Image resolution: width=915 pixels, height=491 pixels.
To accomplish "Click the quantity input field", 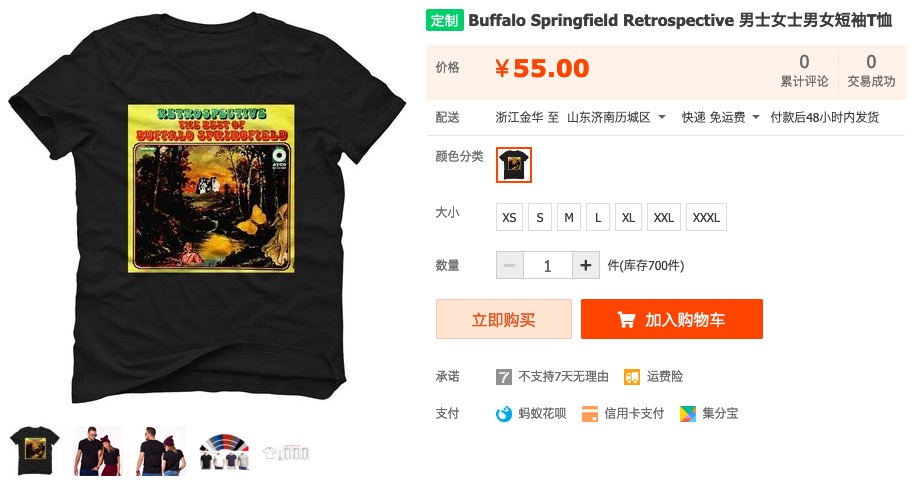I will click(x=547, y=266).
